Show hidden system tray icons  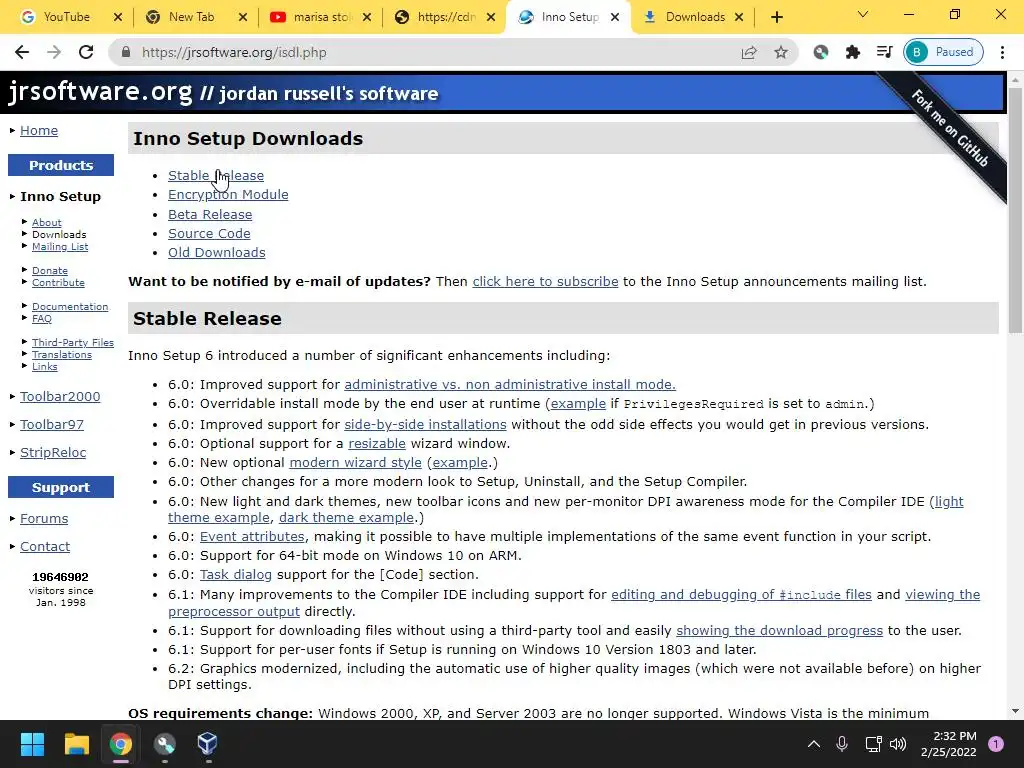pyautogui.click(x=814, y=744)
